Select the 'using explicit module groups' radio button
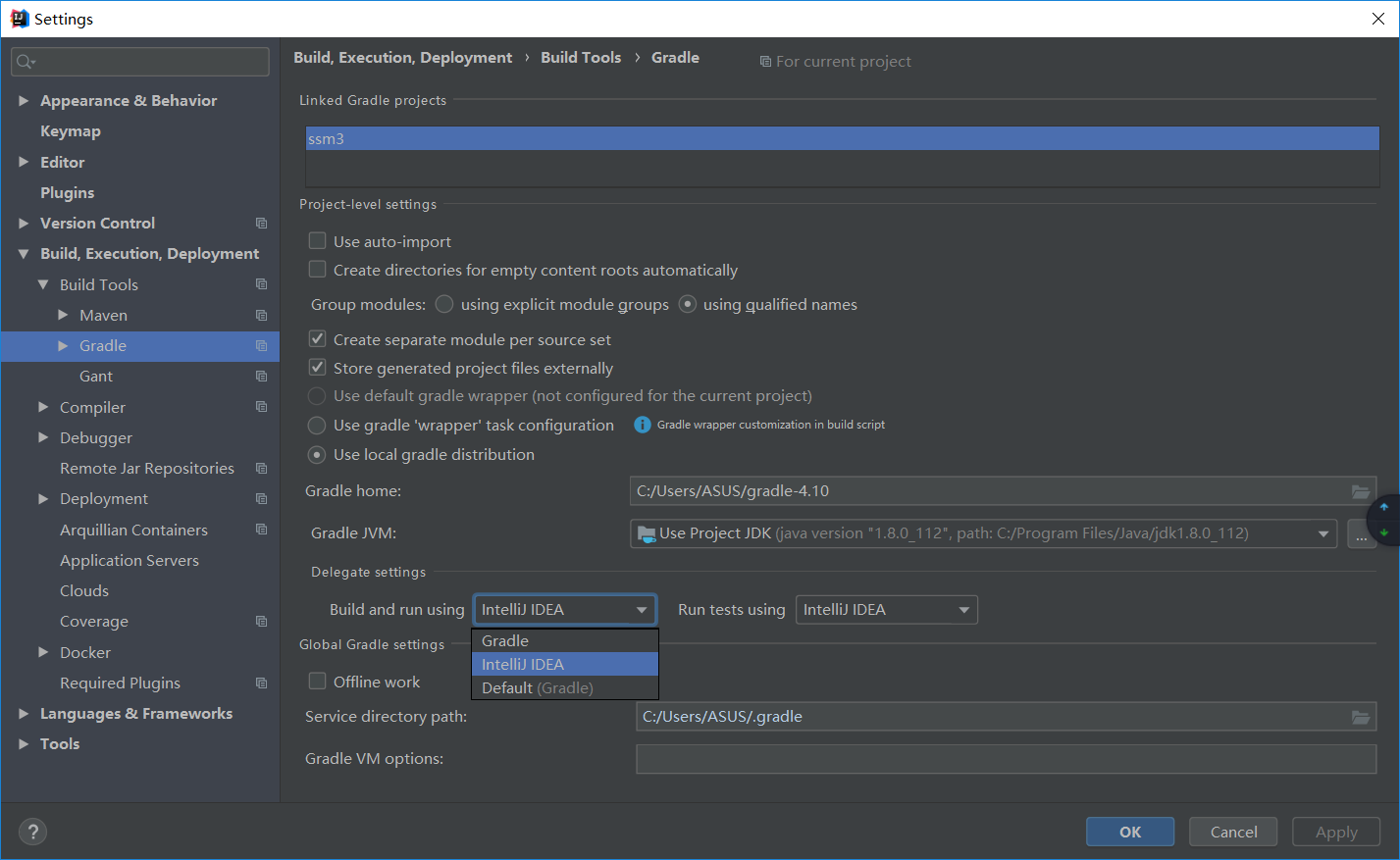The image size is (1400, 860). [x=443, y=304]
